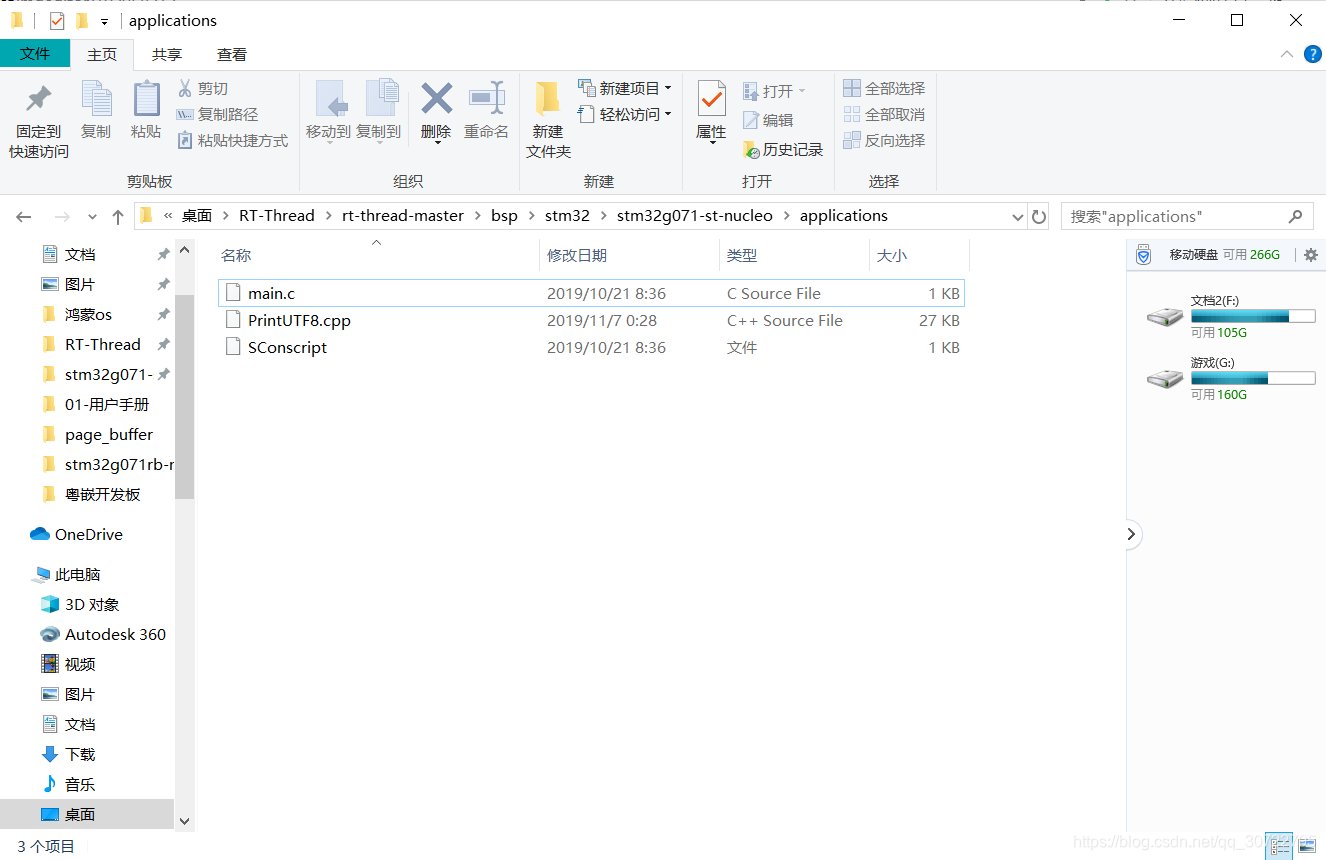Click Select none (全部取消)
Image resolution: width=1326 pixels, height=860 pixels.
point(884,114)
